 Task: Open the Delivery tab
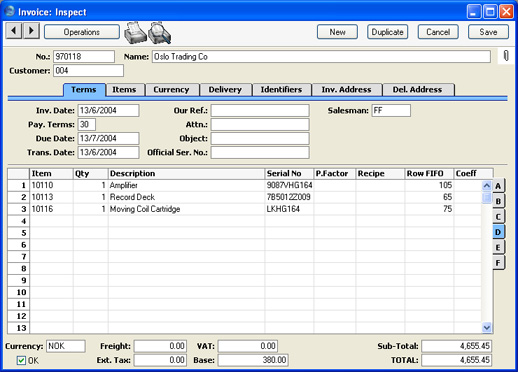click(x=225, y=90)
